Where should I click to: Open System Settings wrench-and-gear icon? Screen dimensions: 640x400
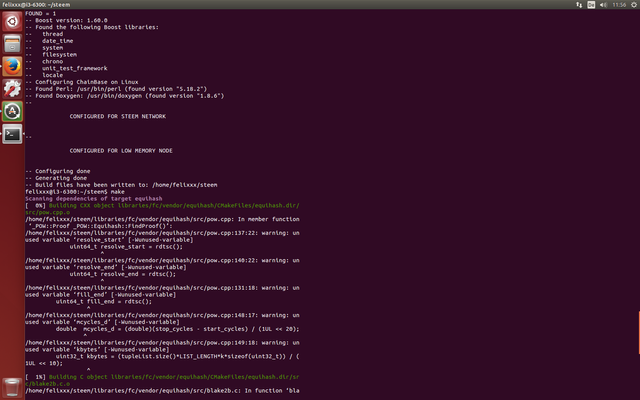coord(12,89)
